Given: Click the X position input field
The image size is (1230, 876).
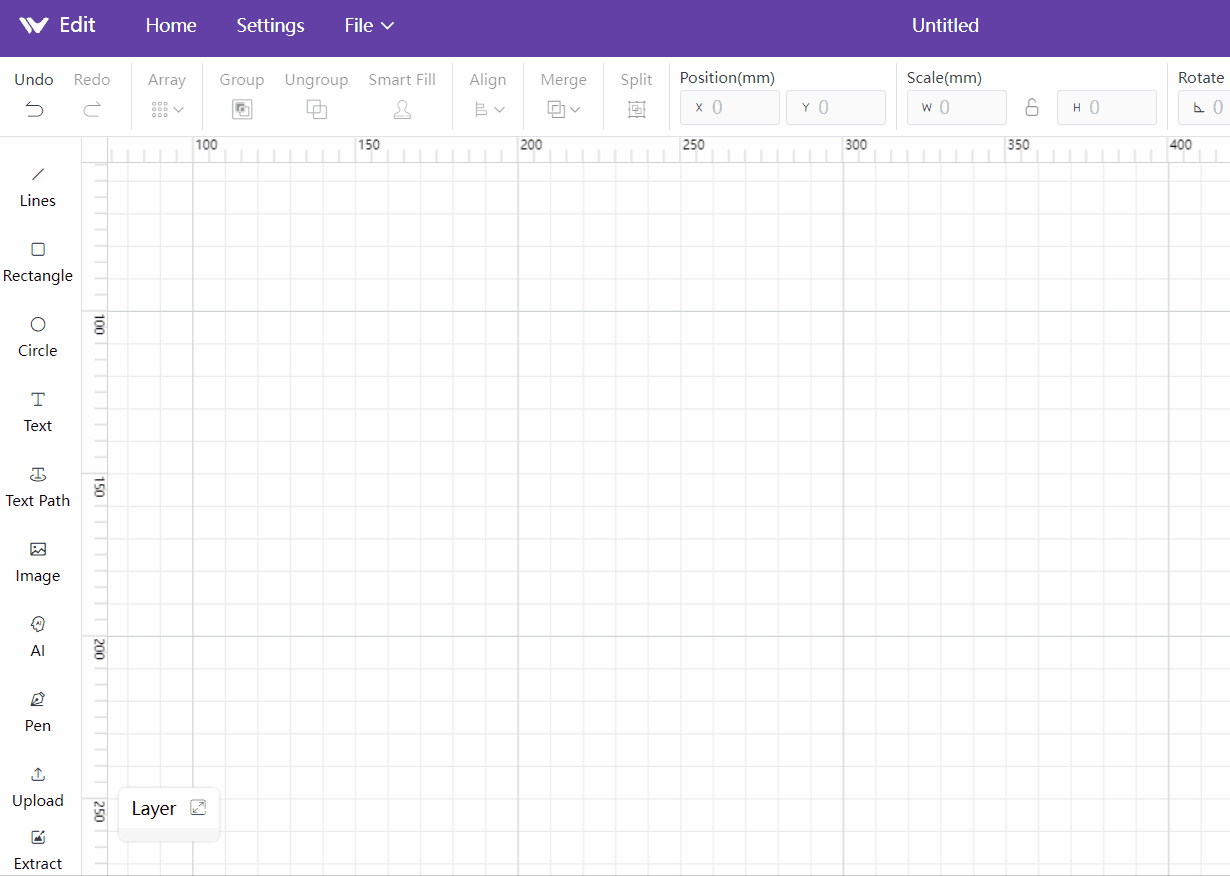Looking at the screenshot, I should (x=730, y=107).
